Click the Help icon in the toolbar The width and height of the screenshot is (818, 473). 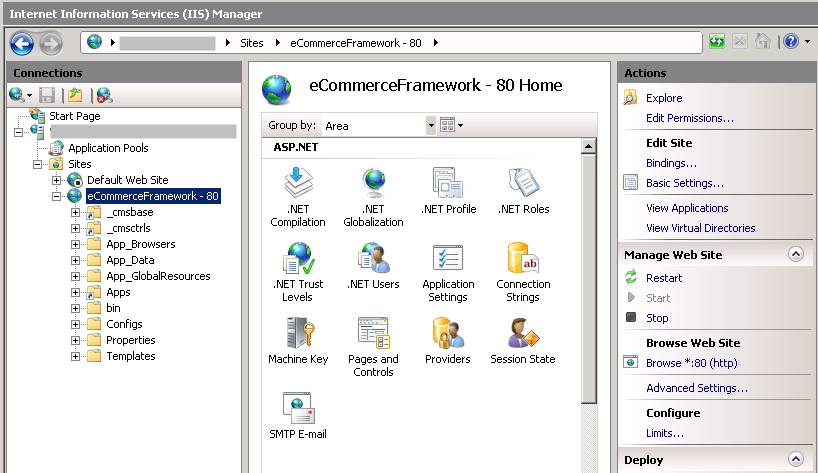pyautogui.click(x=790, y=42)
